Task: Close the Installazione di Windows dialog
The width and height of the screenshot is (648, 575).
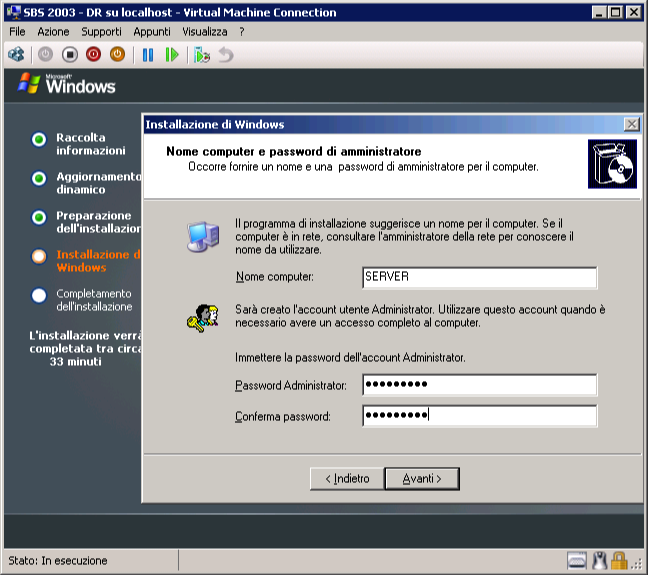Action: click(631, 124)
